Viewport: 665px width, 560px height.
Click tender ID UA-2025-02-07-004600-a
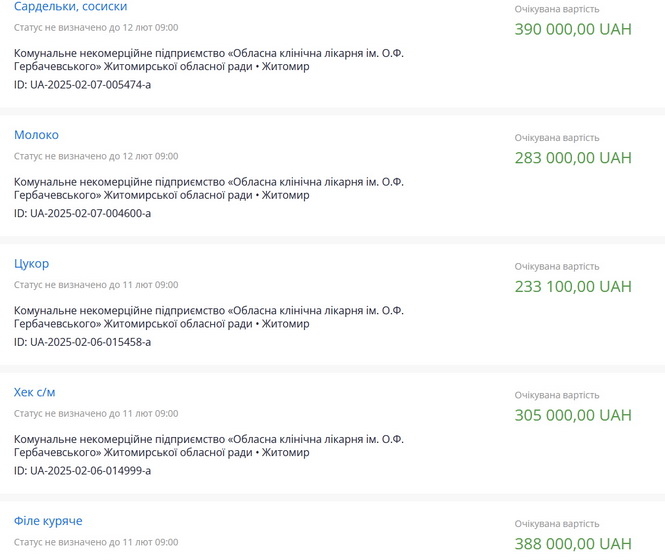coord(82,213)
